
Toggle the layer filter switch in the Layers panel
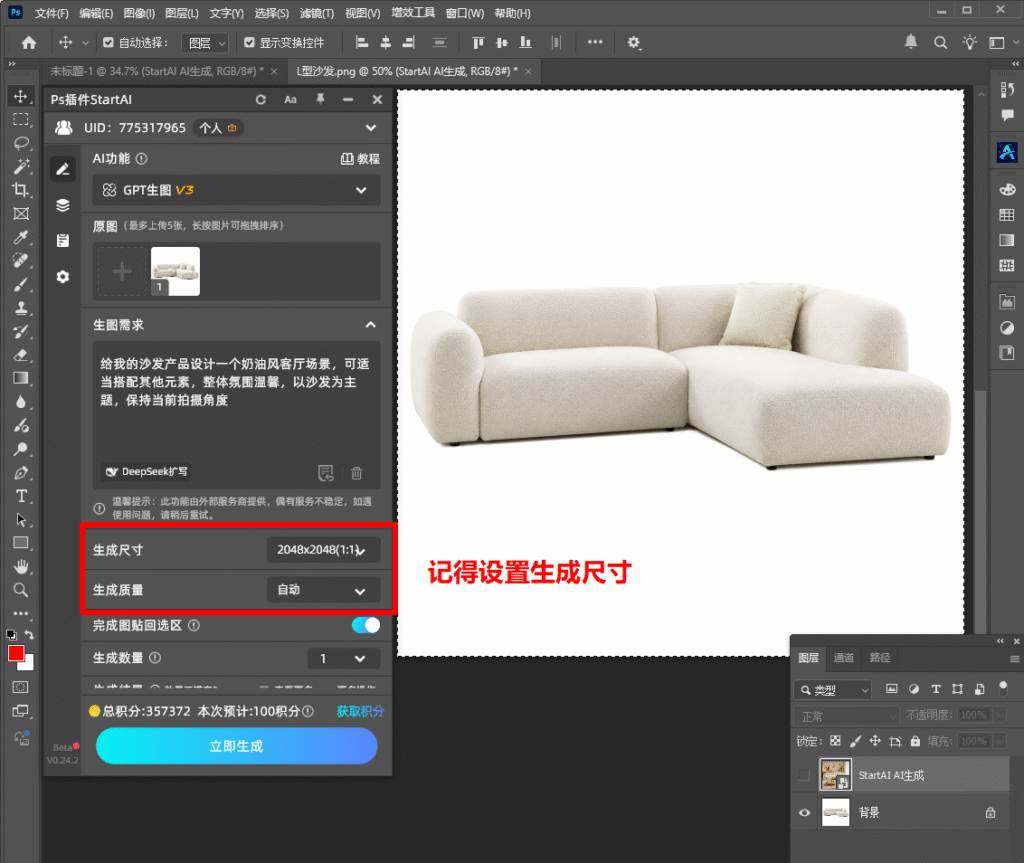tap(1003, 687)
